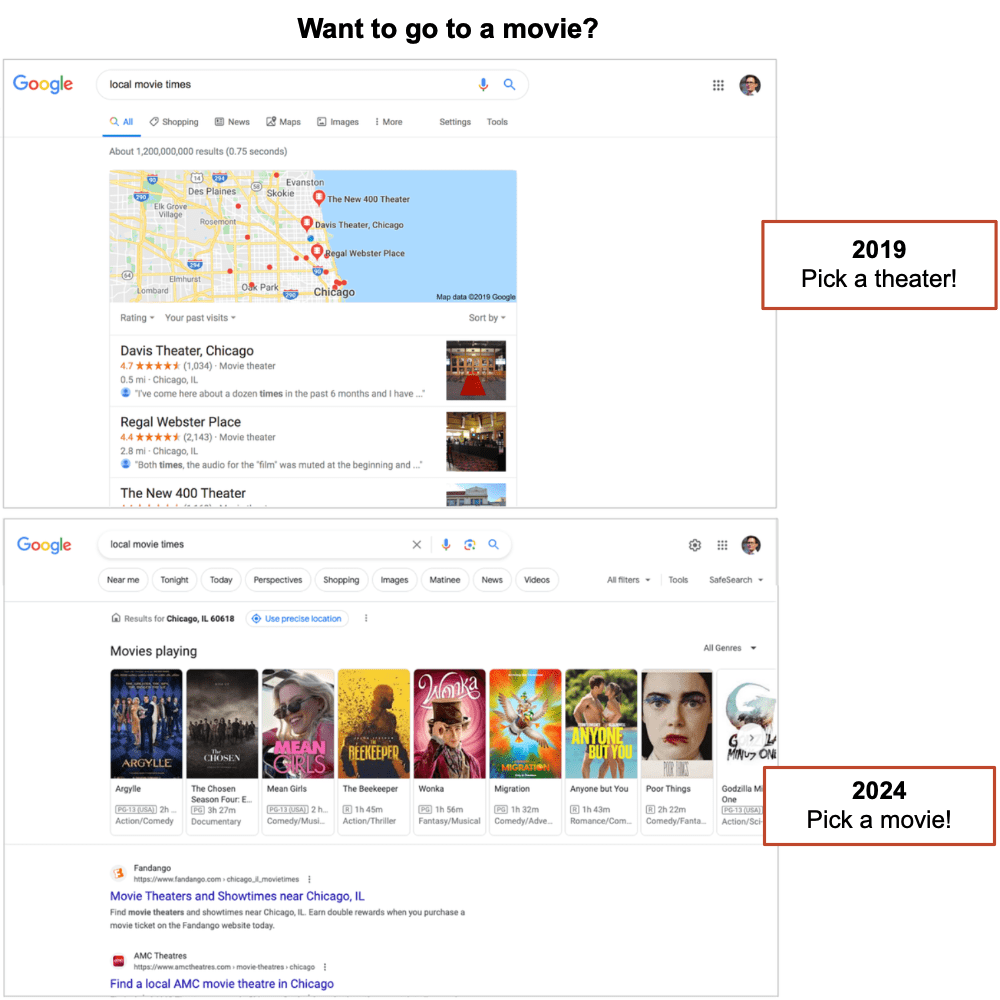Click the Google Lens camera icon

tap(470, 544)
